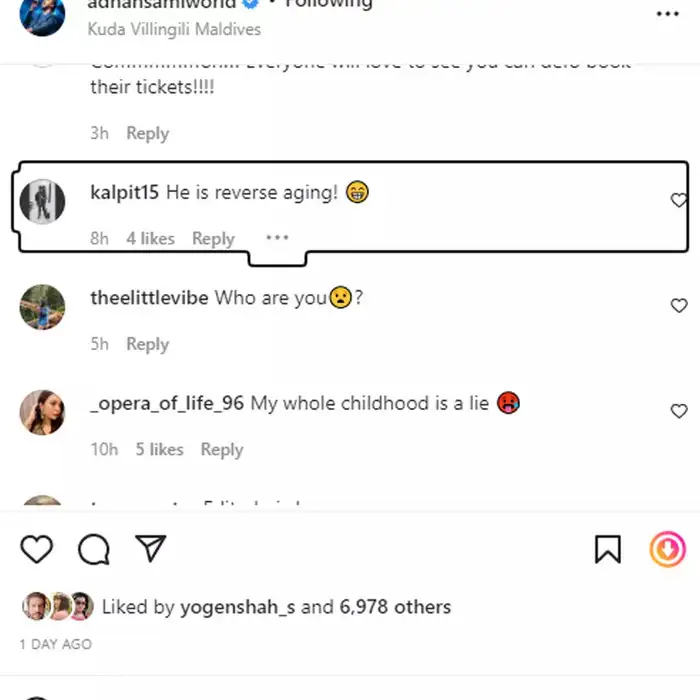Like _opera_of_life_96's comment heart
The width and height of the screenshot is (700, 700).
pyautogui.click(x=679, y=411)
